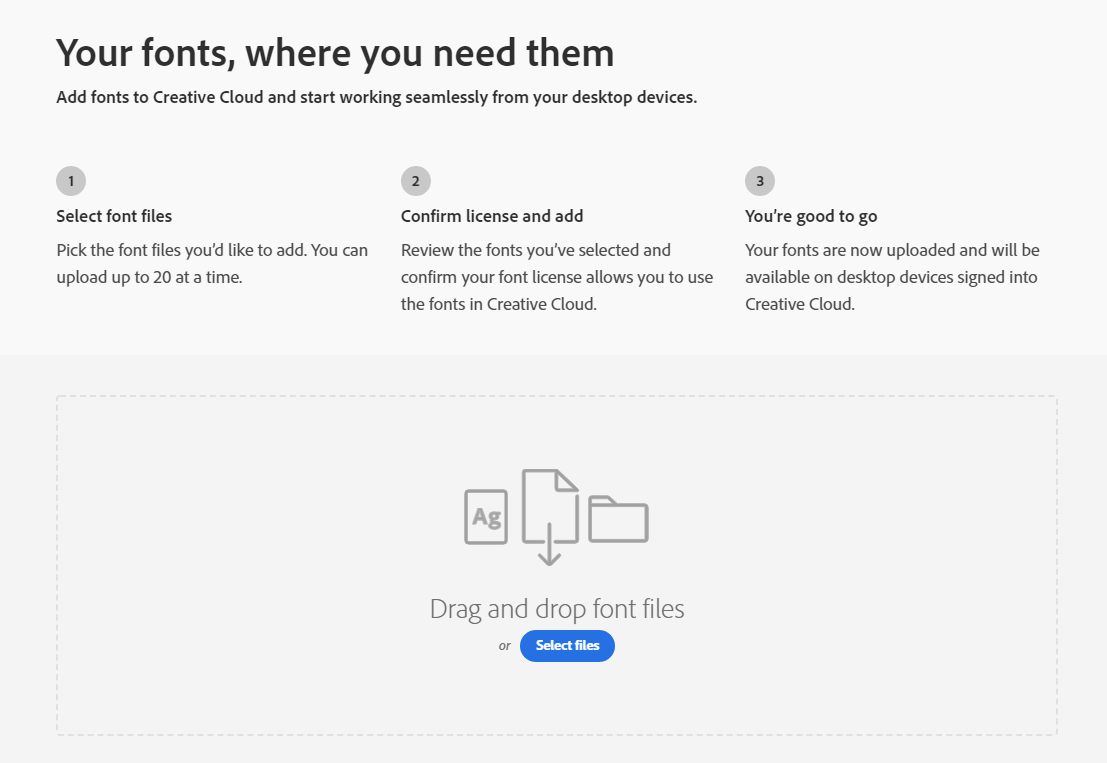Click the Your fonts, where you need them title
Image resolution: width=1107 pixels, height=763 pixels.
tap(335, 52)
